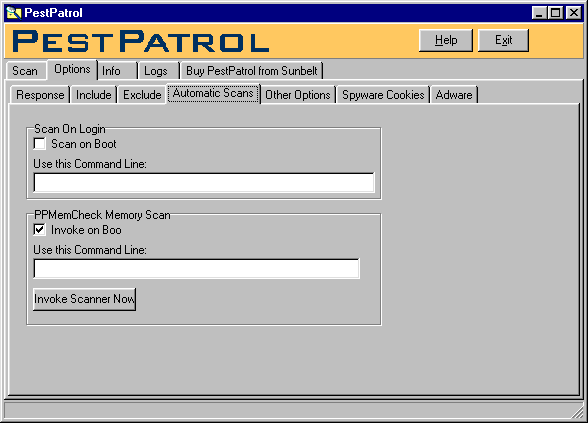Open the Info tab

pyautogui.click(x=117, y=71)
